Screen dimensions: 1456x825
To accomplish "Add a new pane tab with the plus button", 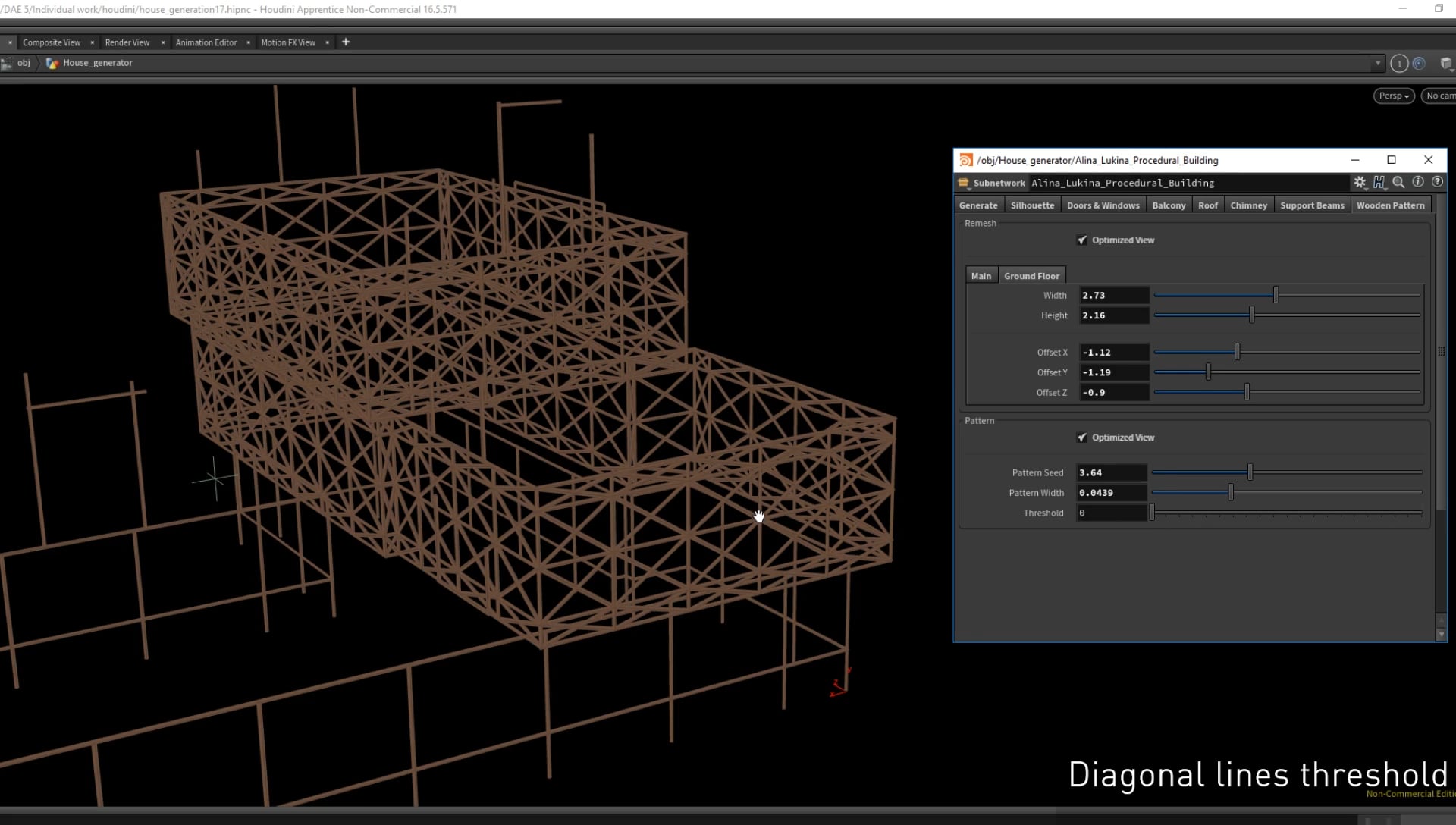I will pyautogui.click(x=346, y=42).
